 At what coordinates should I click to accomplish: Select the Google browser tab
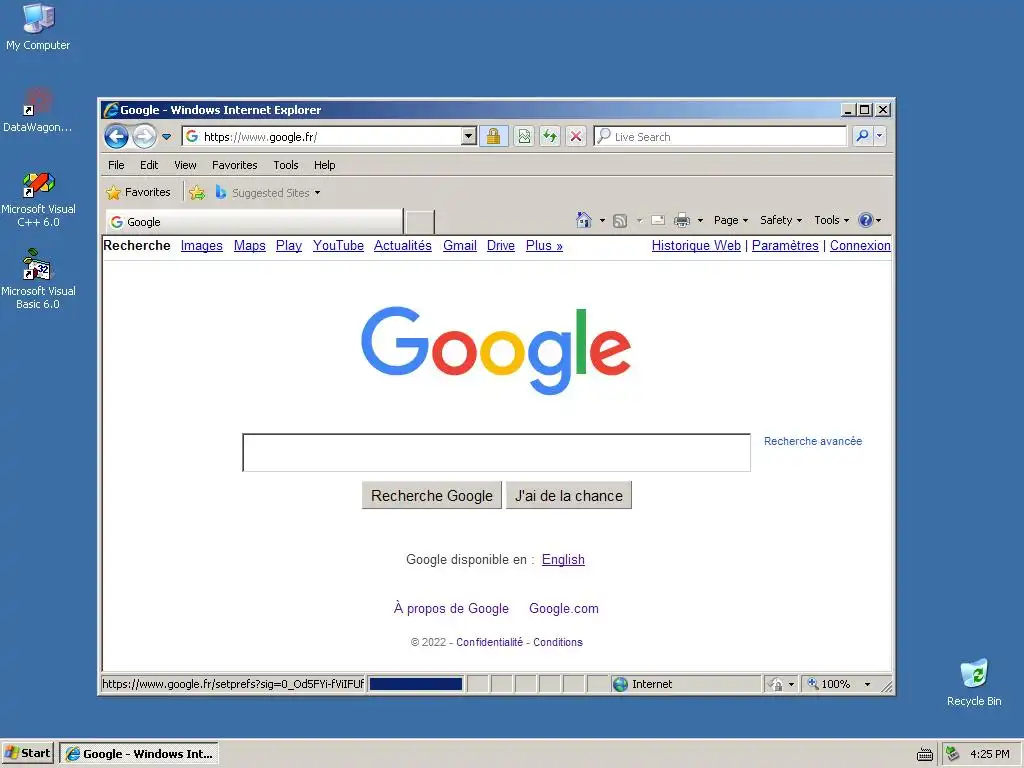pyautogui.click(x=253, y=222)
